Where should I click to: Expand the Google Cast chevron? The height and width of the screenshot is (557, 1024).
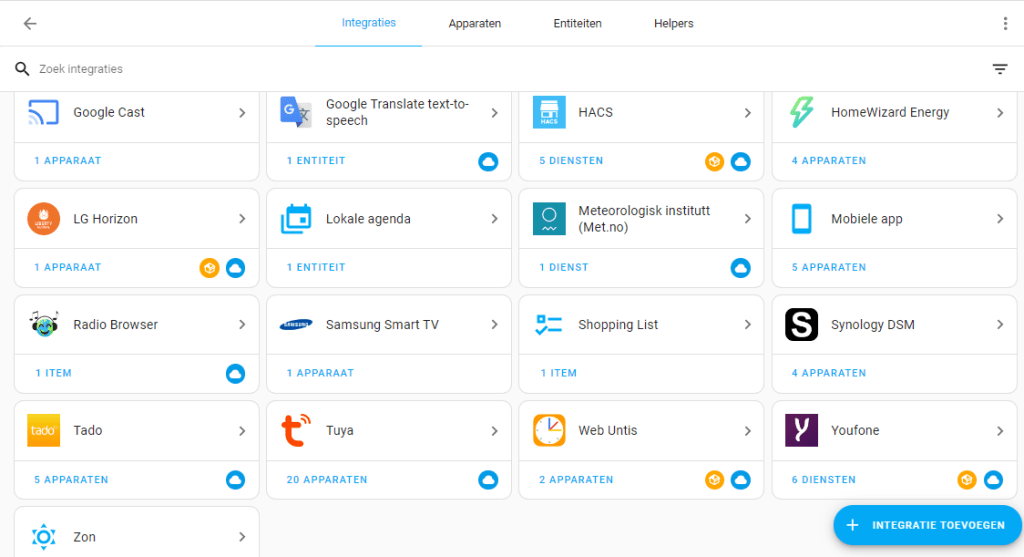242,113
